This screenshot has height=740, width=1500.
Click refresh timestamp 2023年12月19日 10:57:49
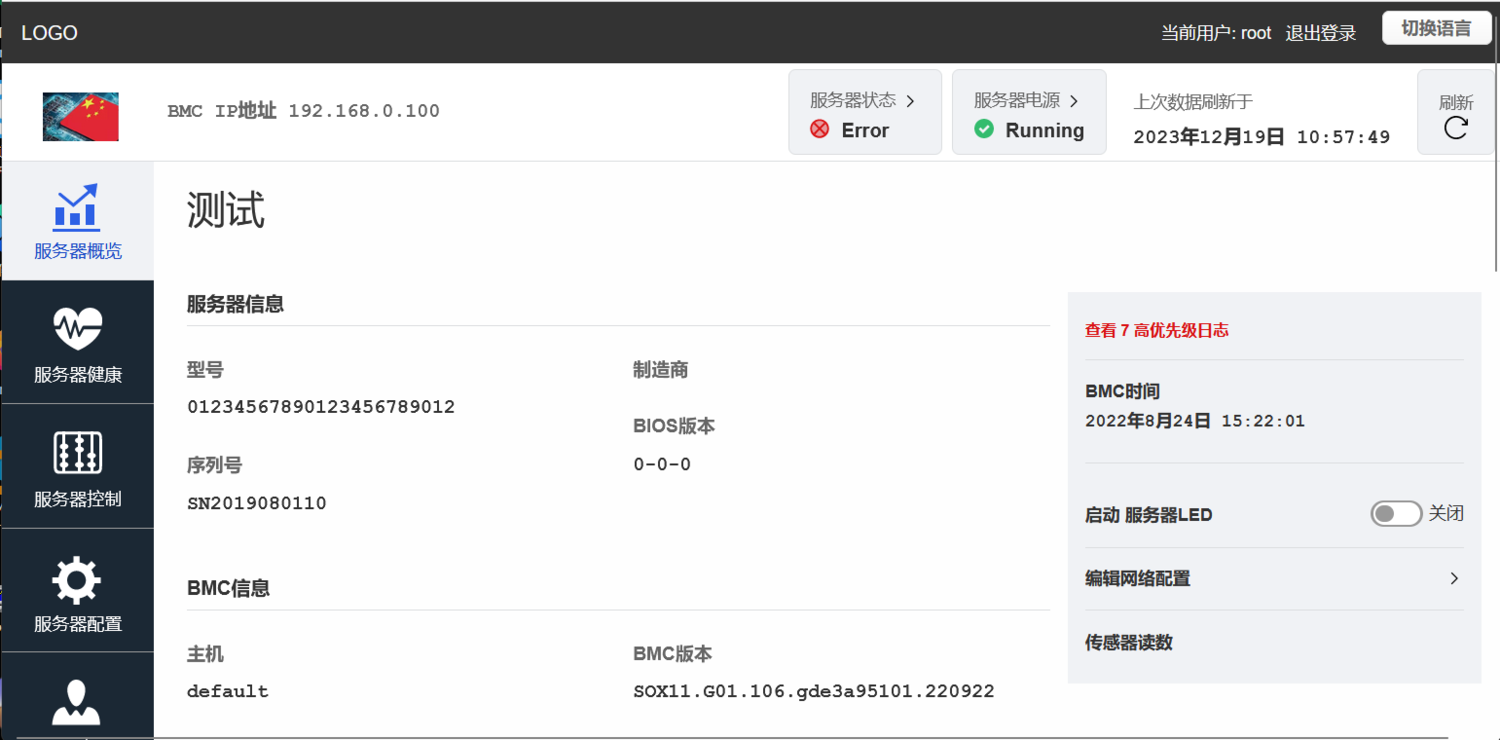1262,137
